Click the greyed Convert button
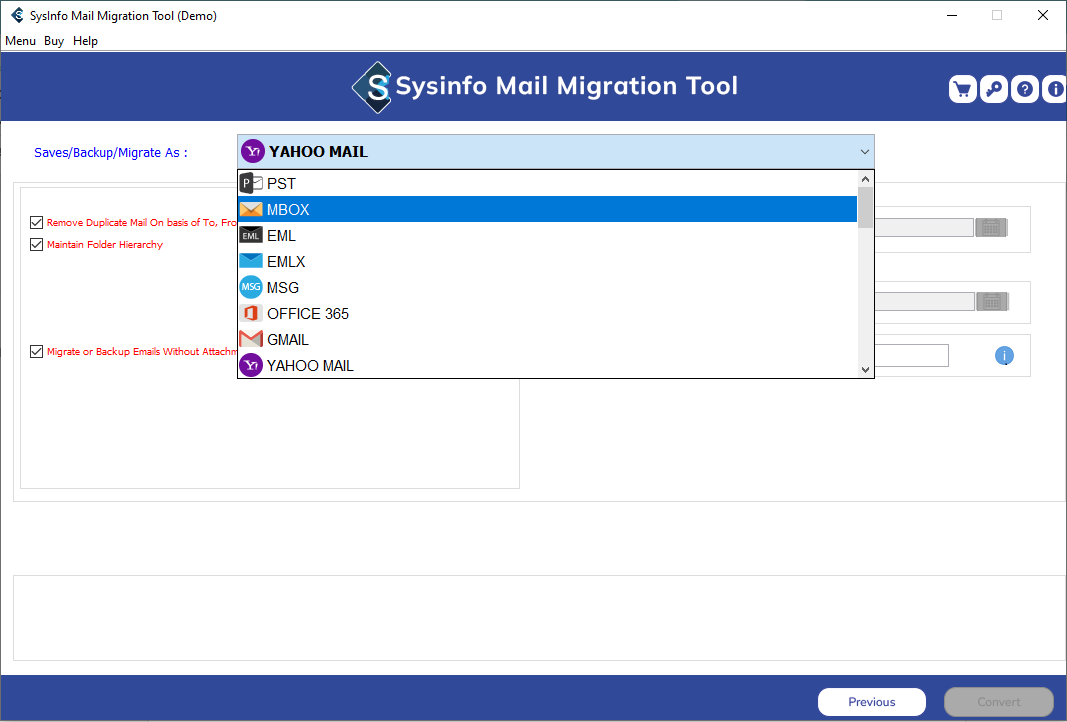1067x722 pixels. [x=998, y=702]
